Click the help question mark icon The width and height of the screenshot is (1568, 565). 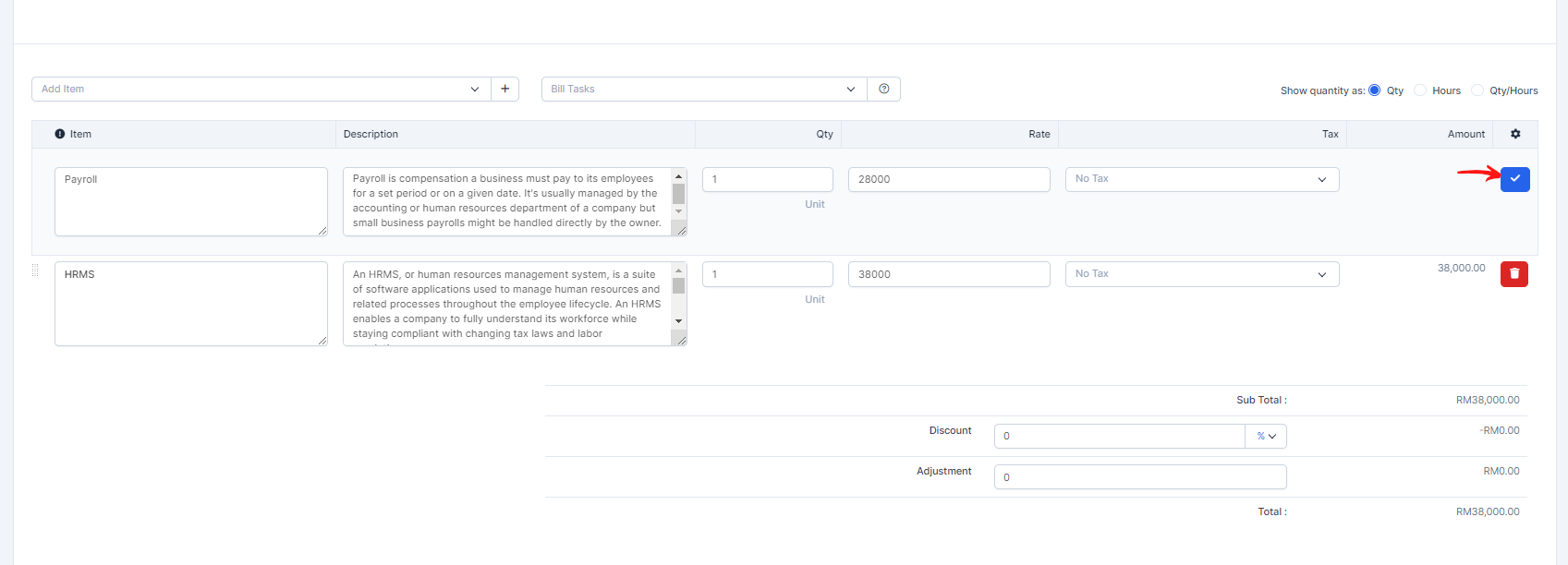point(884,90)
